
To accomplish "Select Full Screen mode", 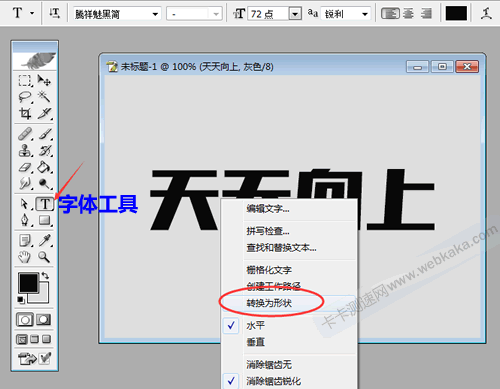I will 47,339.
